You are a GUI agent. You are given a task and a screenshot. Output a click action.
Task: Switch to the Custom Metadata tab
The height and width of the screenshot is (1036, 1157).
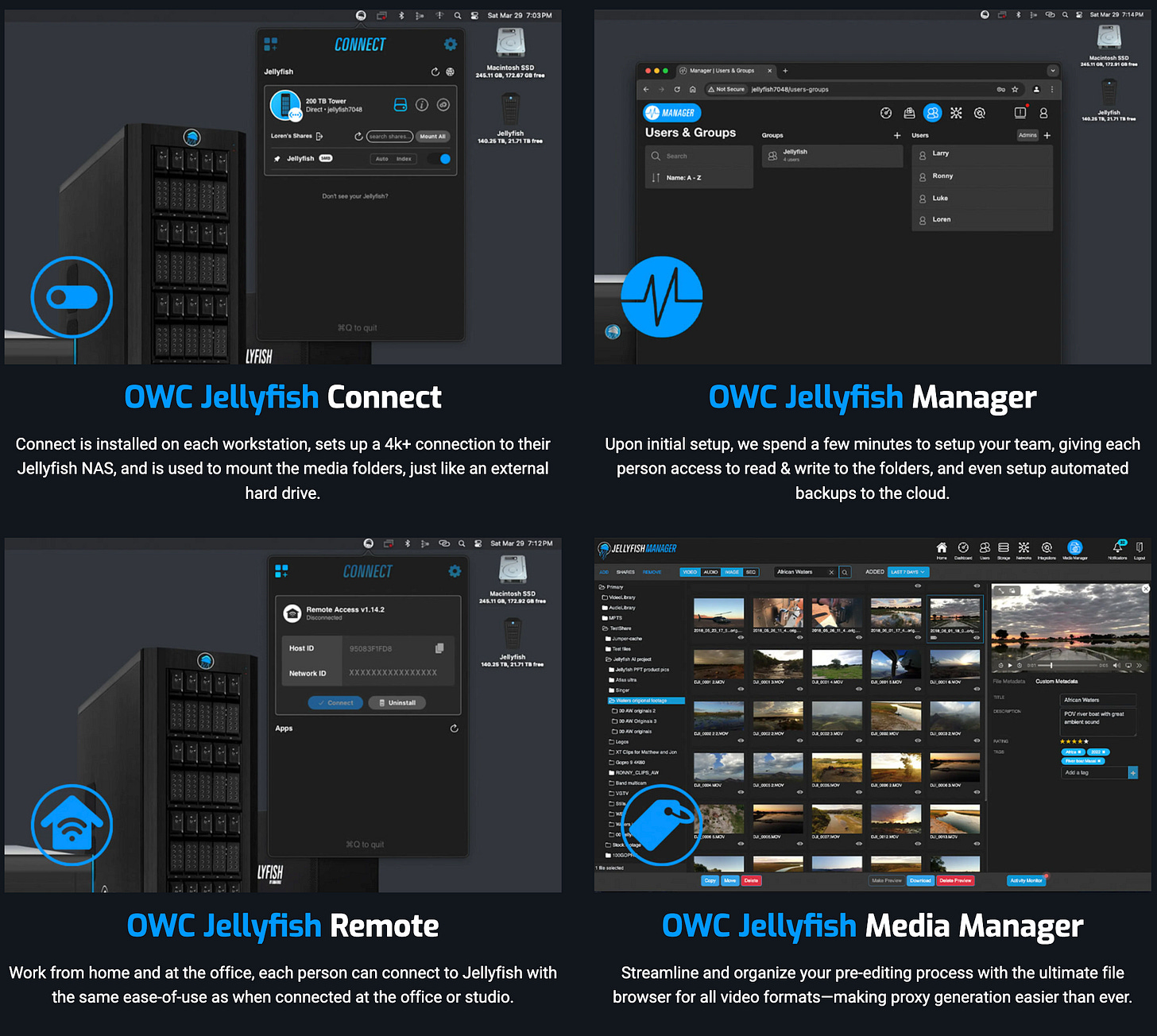(1057, 682)
